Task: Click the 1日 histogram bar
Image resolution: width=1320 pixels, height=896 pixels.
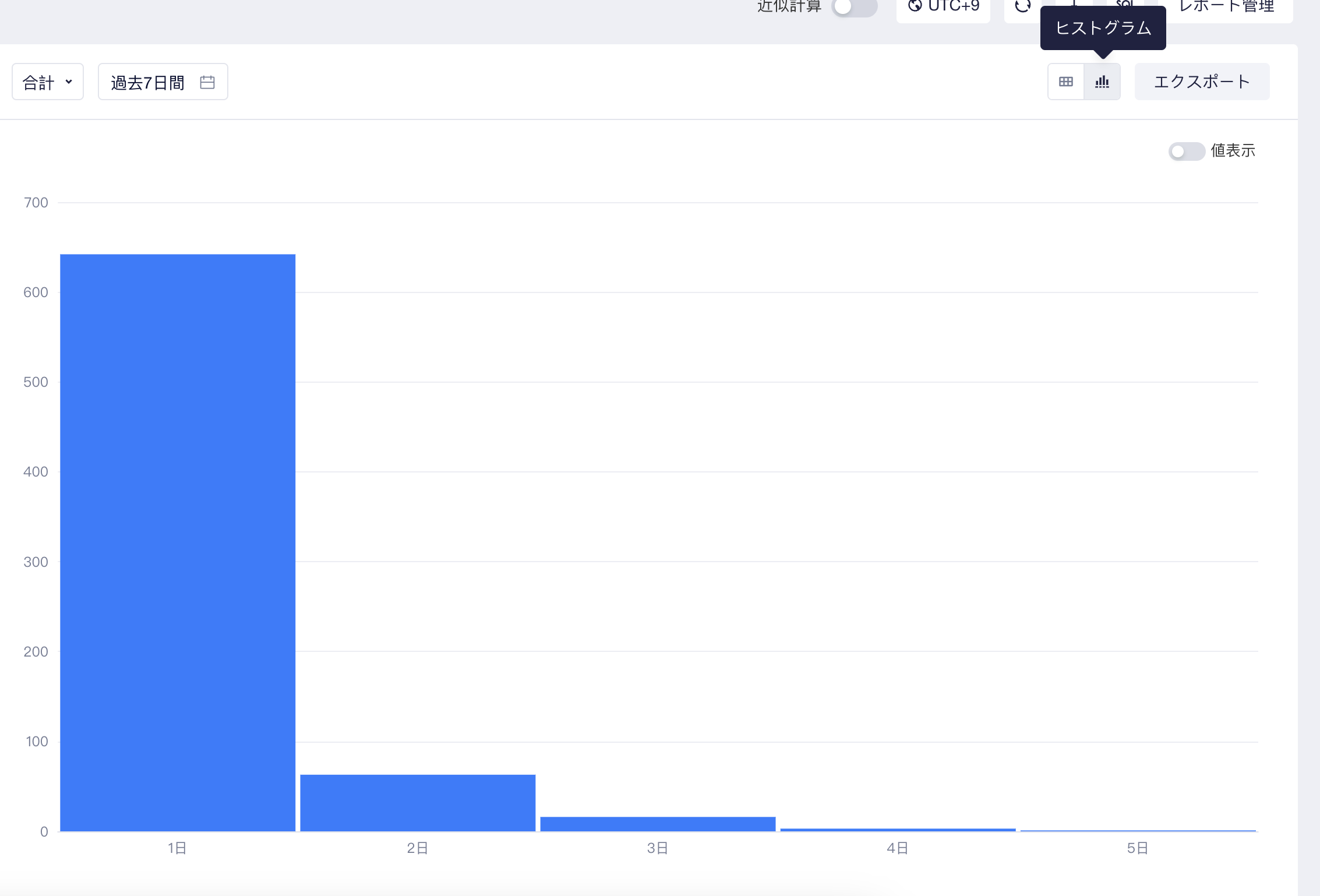Action: click(x=178, y=542)
